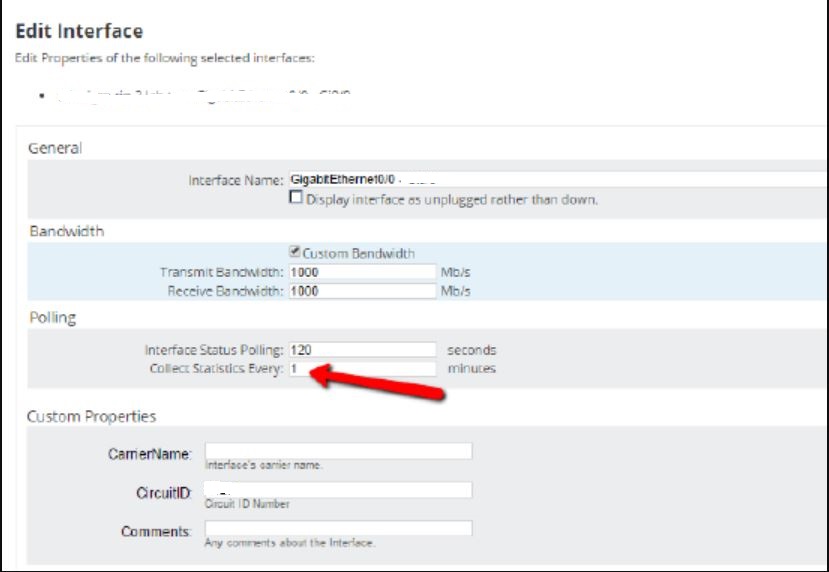Screen dimensions: 829x572
Task: Click the Custom Properties section header
Action: coord(91,417)
